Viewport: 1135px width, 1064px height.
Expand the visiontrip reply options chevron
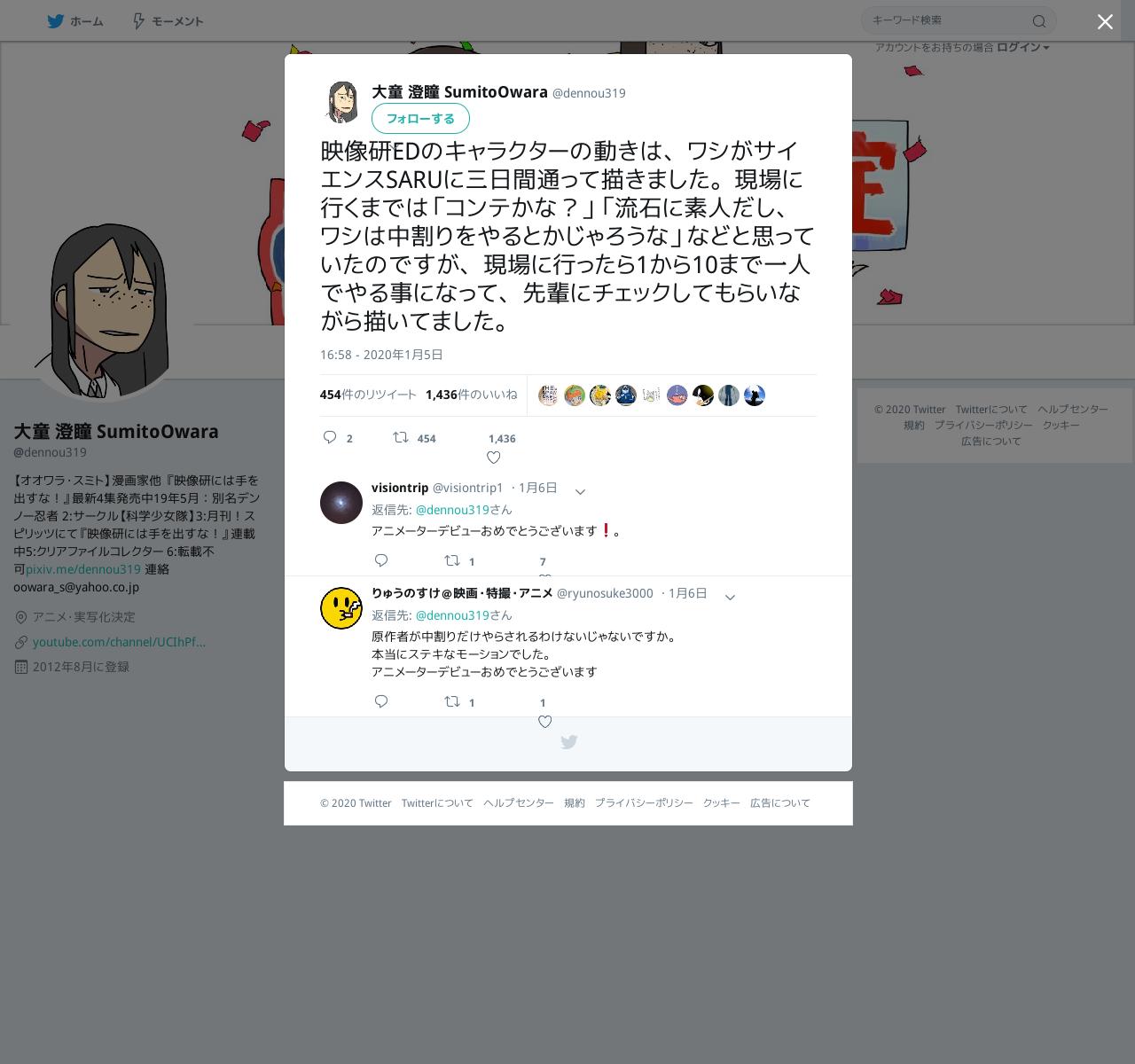[x=580, y=491]
